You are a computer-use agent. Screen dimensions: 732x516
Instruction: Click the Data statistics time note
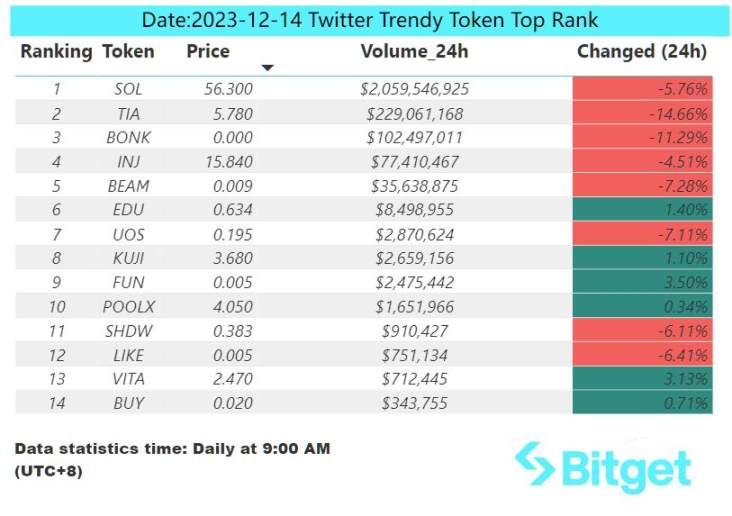(173, 459)
